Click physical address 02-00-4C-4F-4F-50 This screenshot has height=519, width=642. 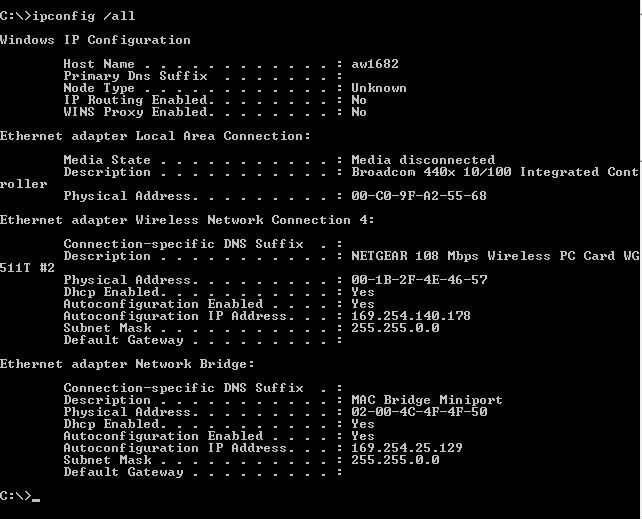coord(419,412)
